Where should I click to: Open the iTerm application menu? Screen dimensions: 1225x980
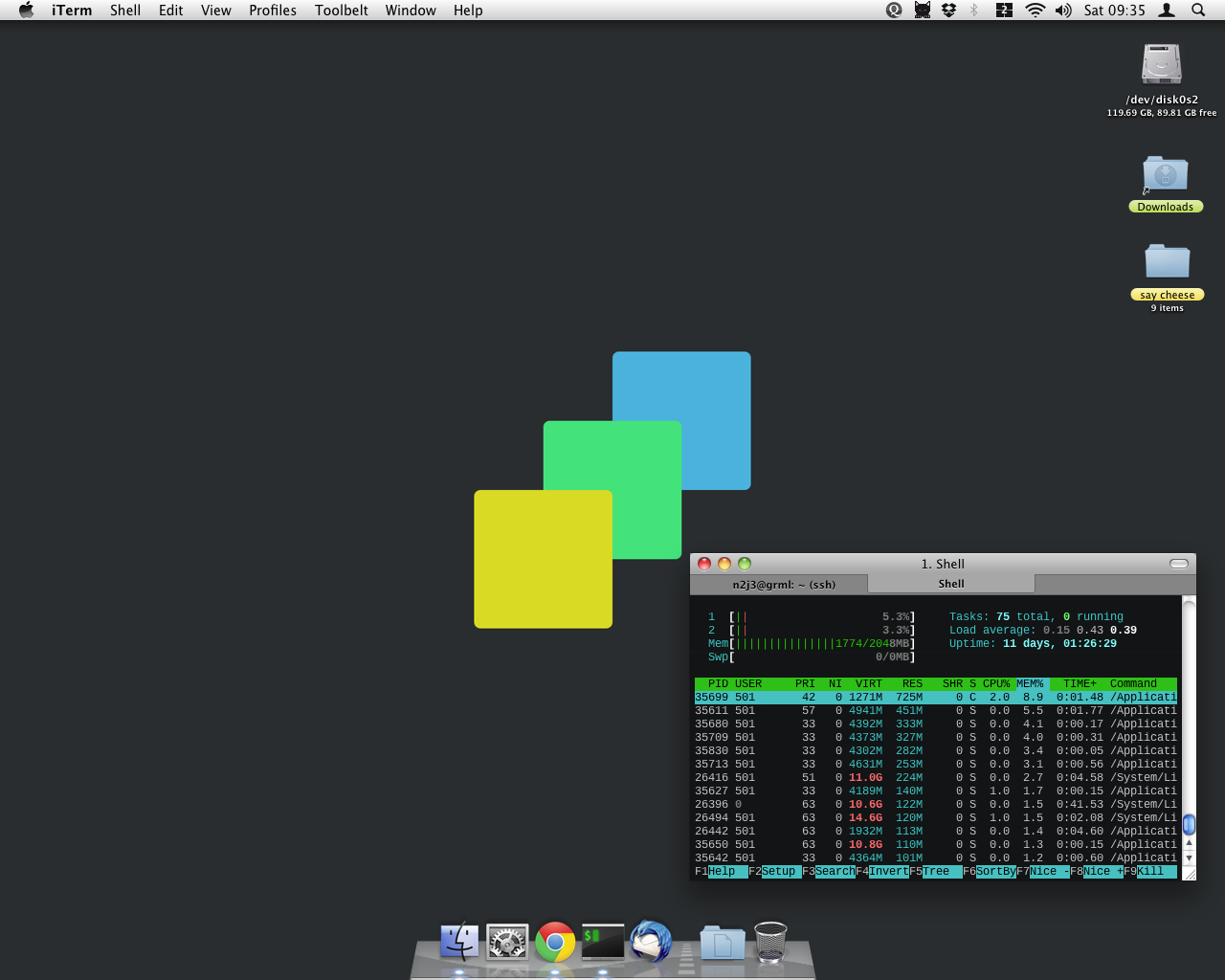tap(72, 10)
